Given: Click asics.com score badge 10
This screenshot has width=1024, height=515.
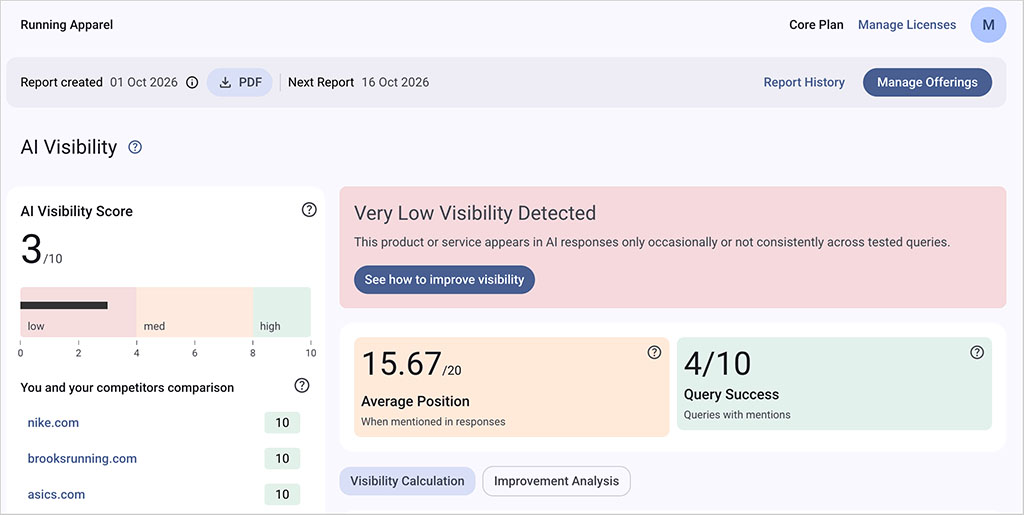Looking at the screenshot, I should [282, 494].
